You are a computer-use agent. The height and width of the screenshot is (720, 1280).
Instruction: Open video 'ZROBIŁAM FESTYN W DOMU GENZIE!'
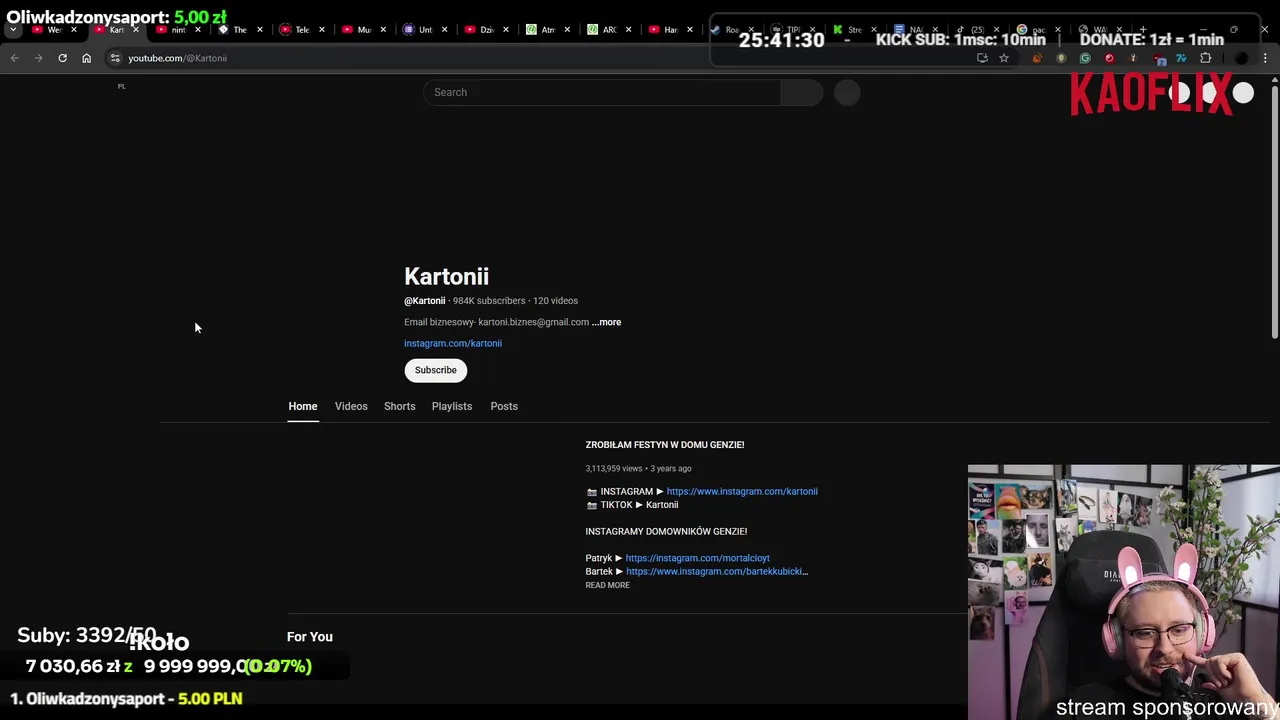click(x=665, y=444)
